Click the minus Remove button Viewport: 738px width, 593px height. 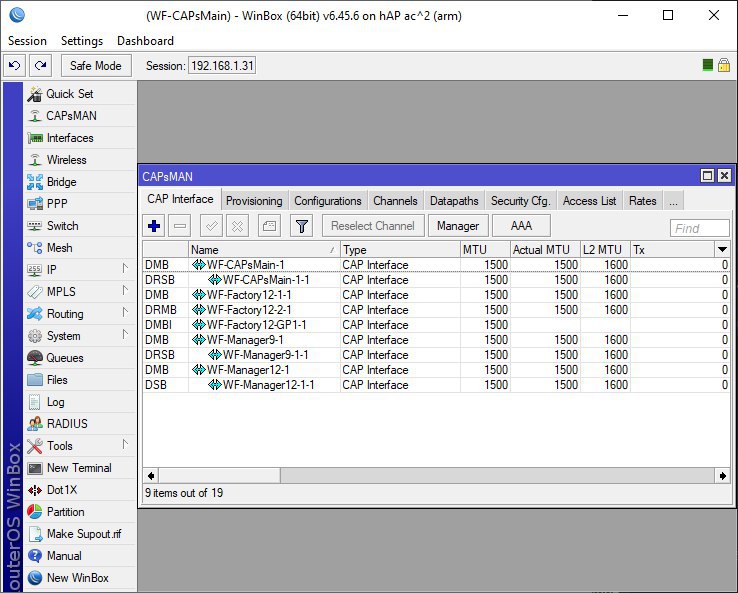coord(180,226)
